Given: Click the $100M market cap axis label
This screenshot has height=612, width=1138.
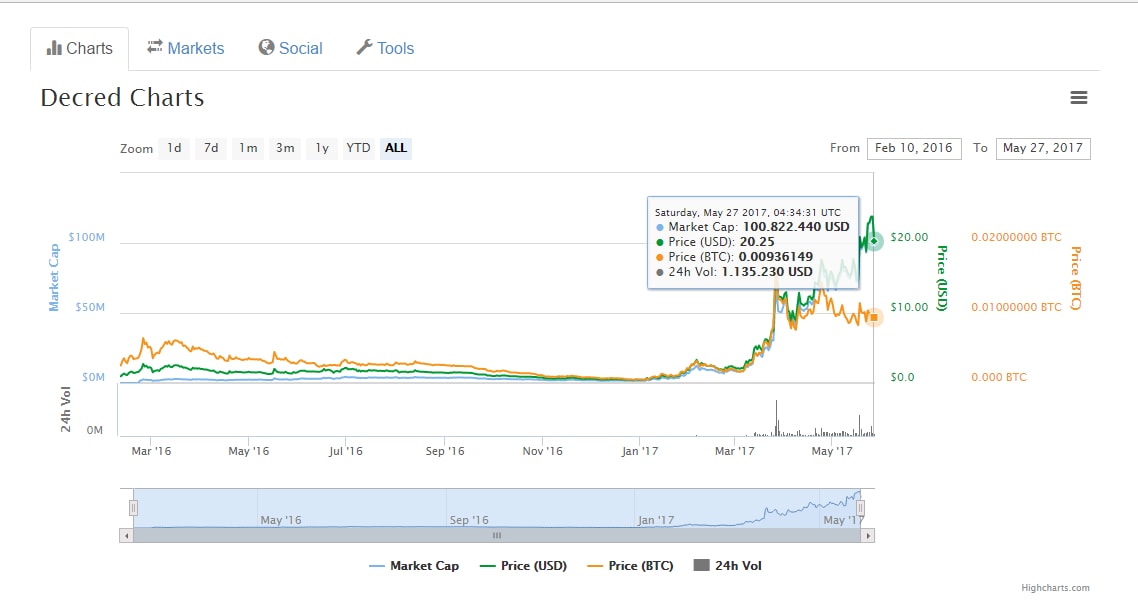Looking at the screenshot, I should pyautogui.click(x=86, y=237).
